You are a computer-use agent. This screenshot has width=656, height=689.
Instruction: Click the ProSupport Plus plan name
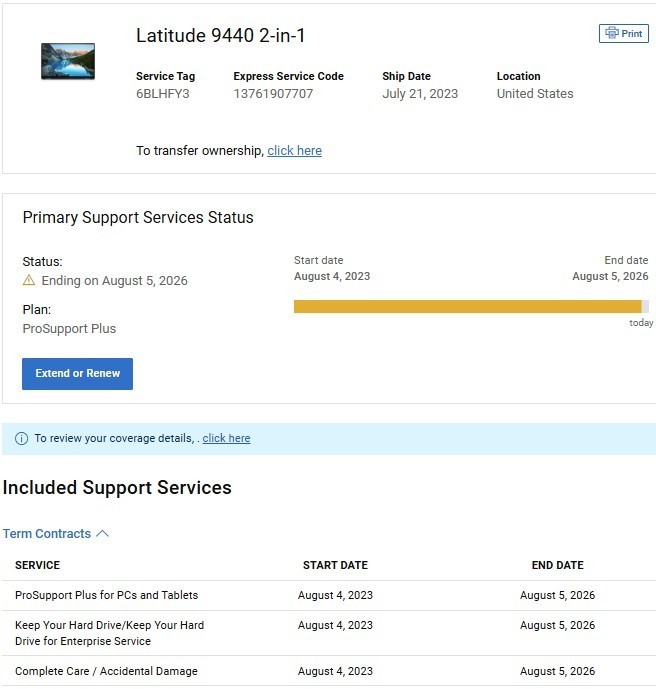click(x=69, y=329)
